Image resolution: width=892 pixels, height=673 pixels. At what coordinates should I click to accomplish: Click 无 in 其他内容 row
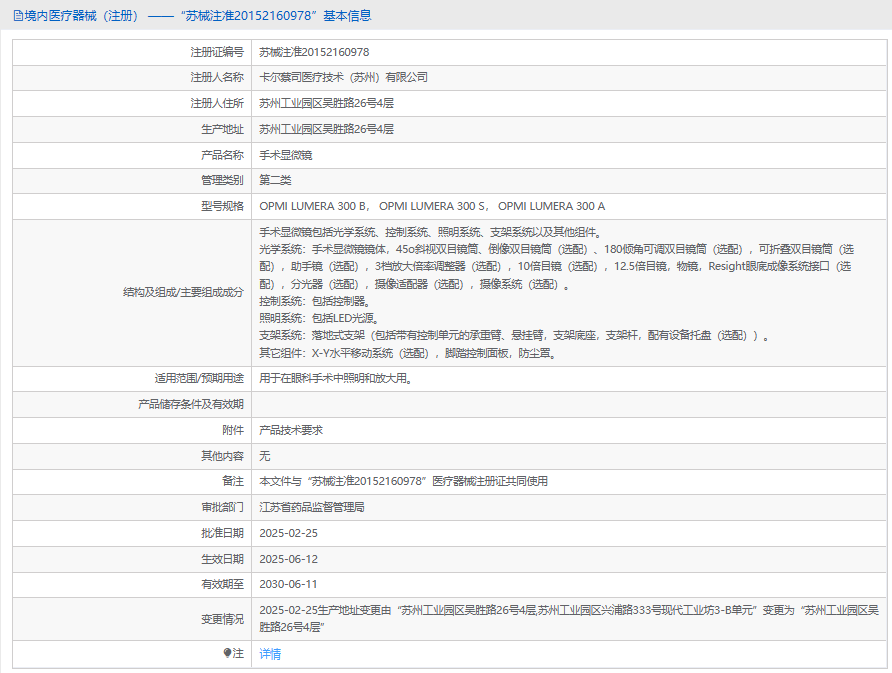point(265,456)
